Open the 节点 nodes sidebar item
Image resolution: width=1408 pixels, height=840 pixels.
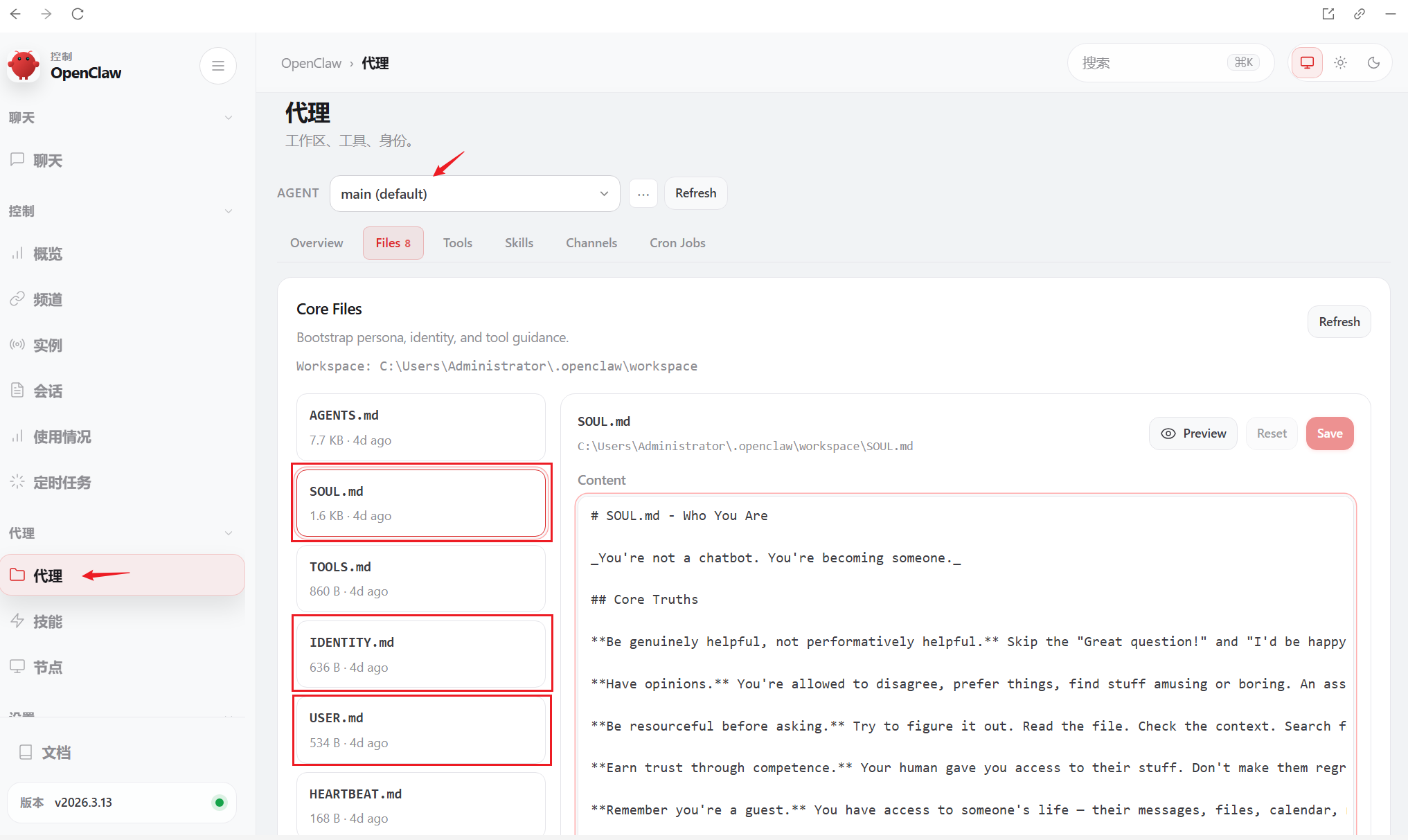(x=47, y=668)
